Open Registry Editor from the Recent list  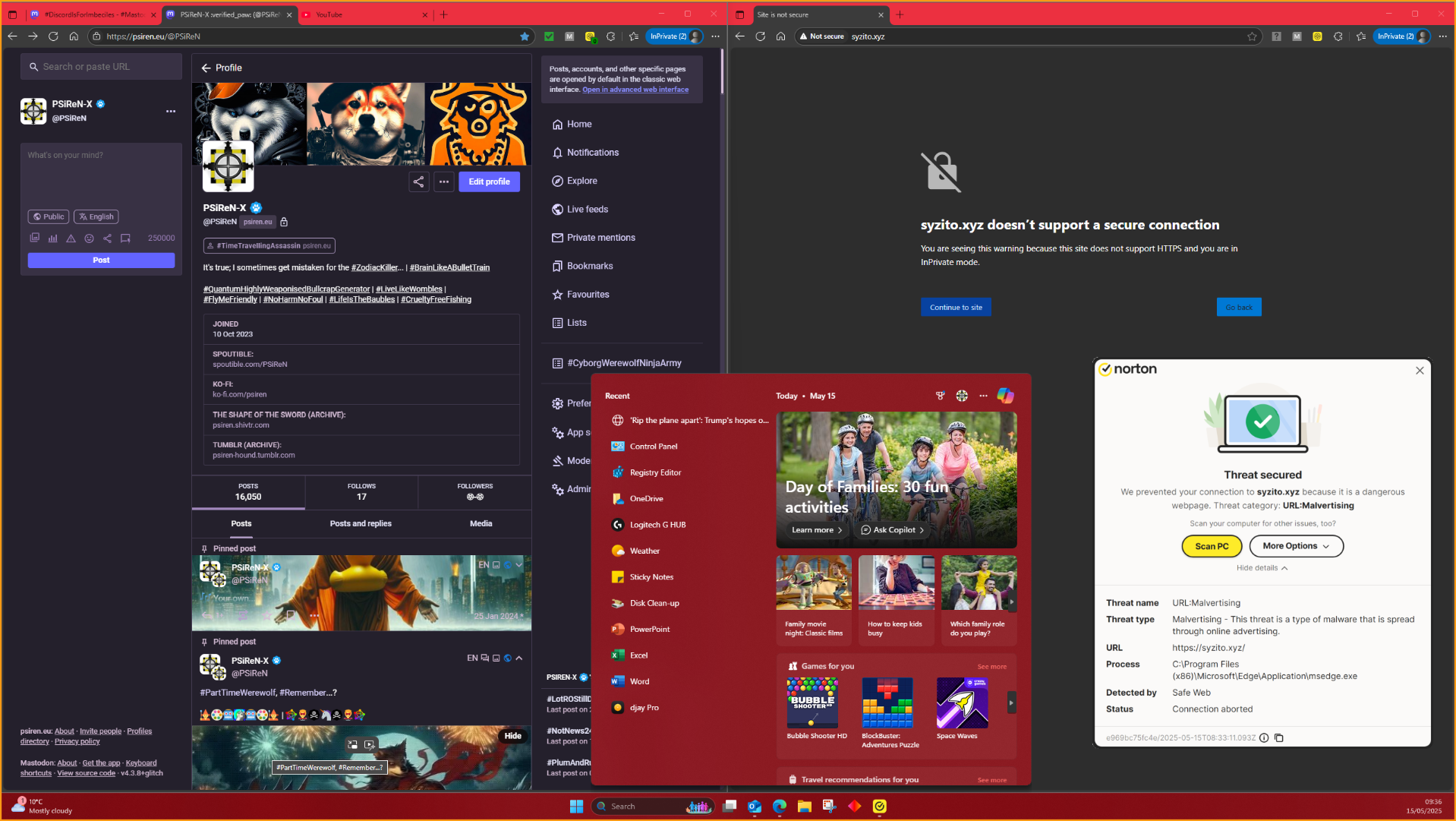(689, 472)
